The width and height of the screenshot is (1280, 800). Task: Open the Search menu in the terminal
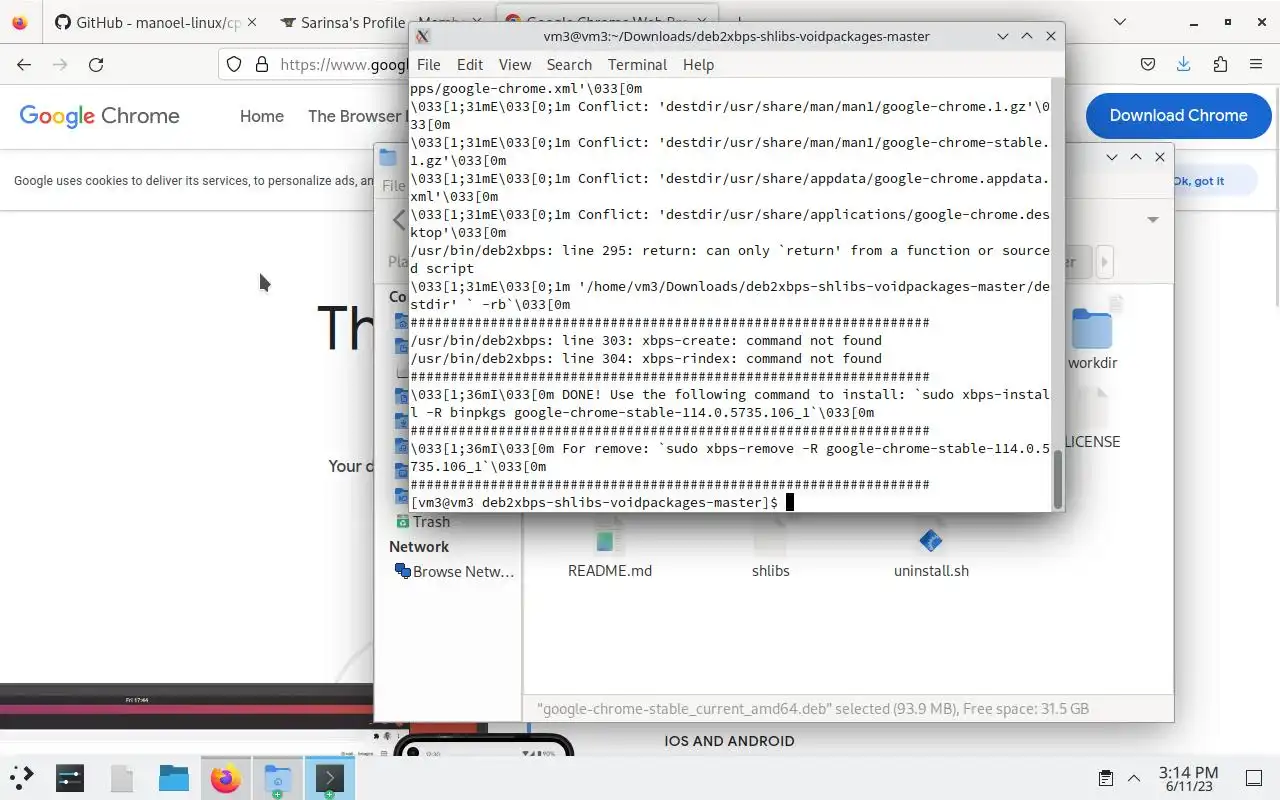click(x=569, y=64)
